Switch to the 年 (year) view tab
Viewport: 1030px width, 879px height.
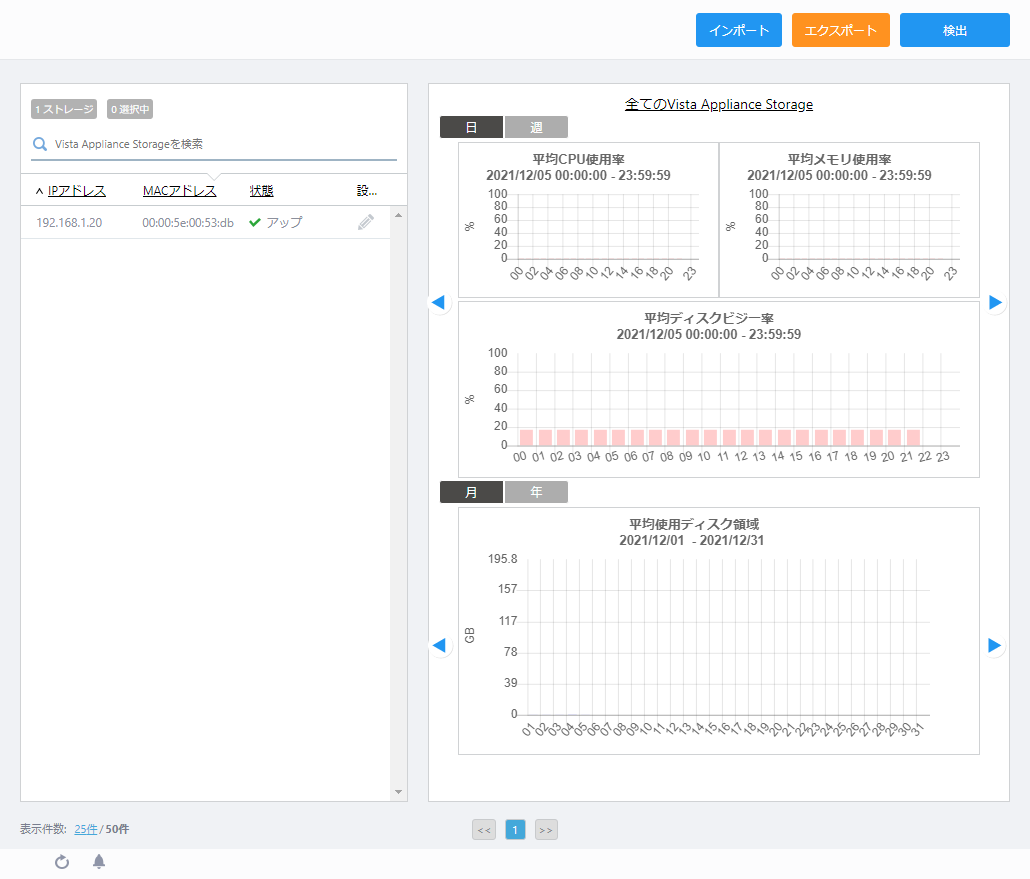[536, 492]
